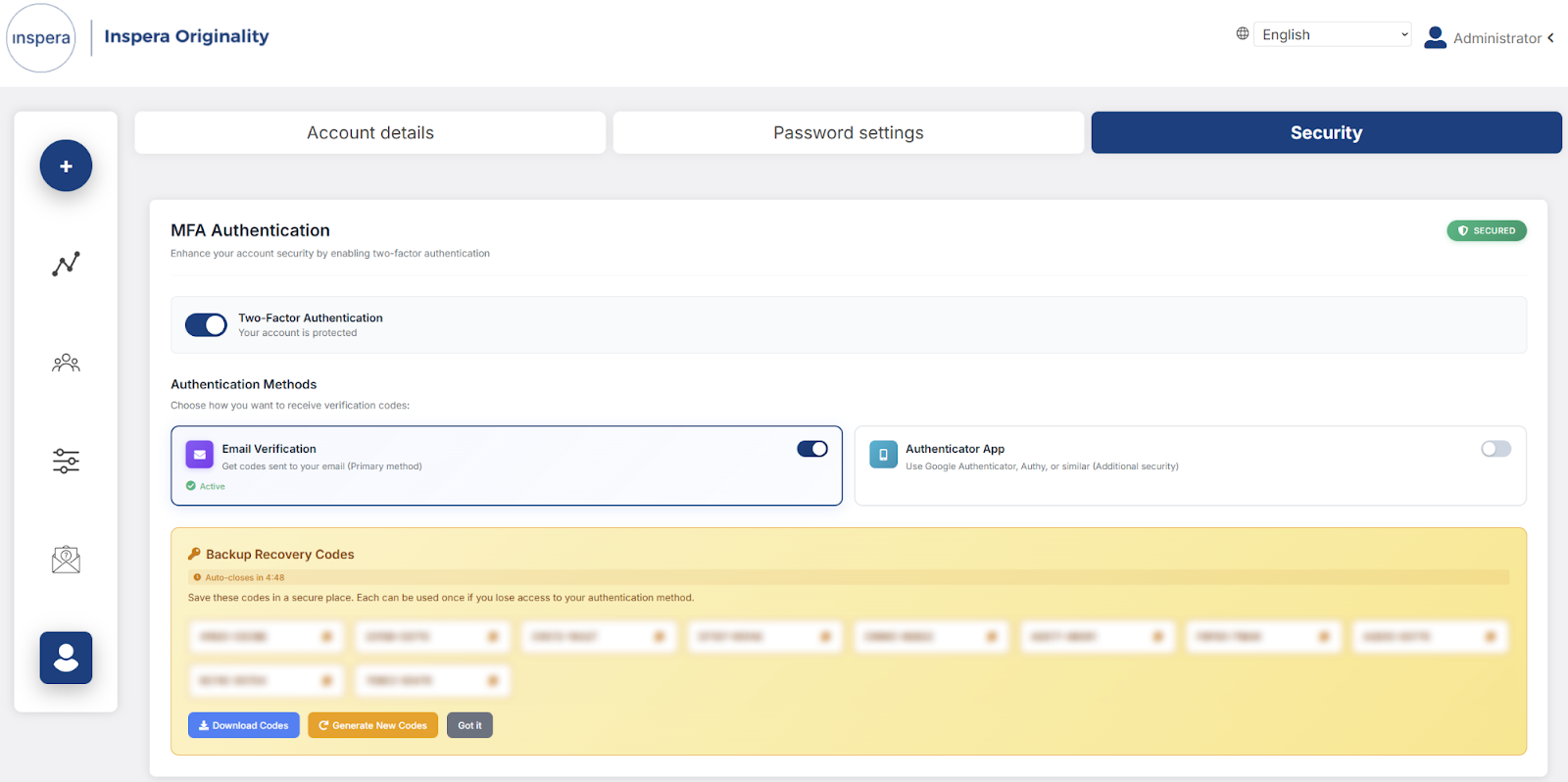Open the users group sidebar icon
Screen dimensions: 1568x782
click(66, 363)
